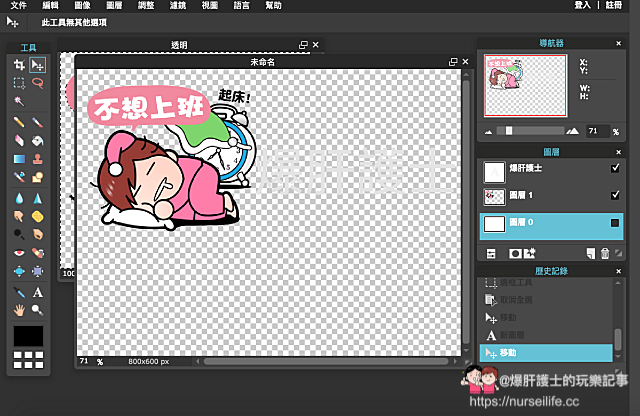Click the 未命名 canvas horizontal scrollbar
This screenshot has height=416, width=640.
click(x=326, y=361)
